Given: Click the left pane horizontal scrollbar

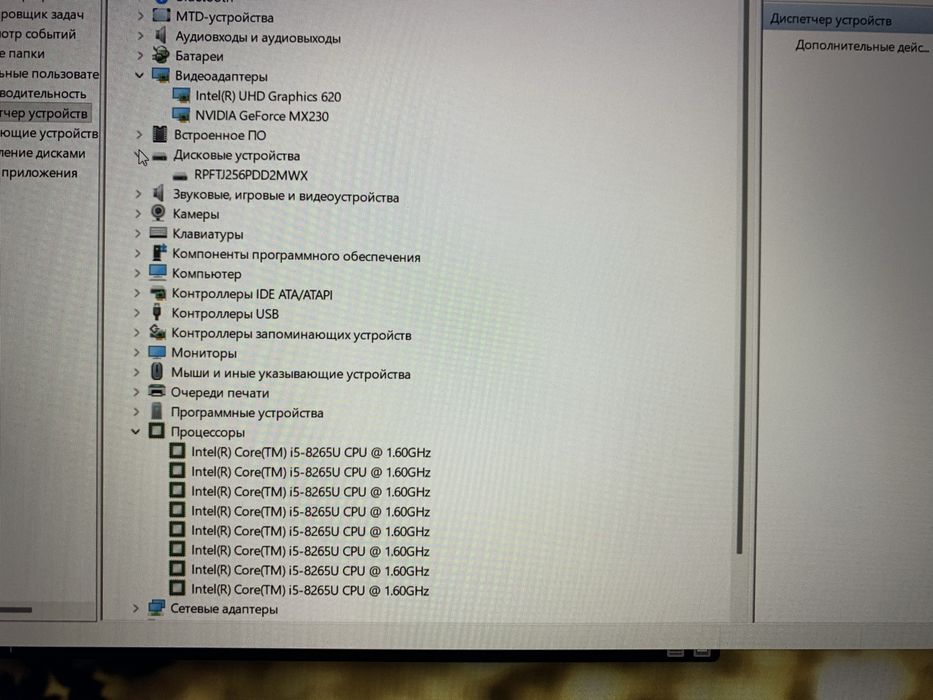Looking at the screenshot, I should 16,610.
